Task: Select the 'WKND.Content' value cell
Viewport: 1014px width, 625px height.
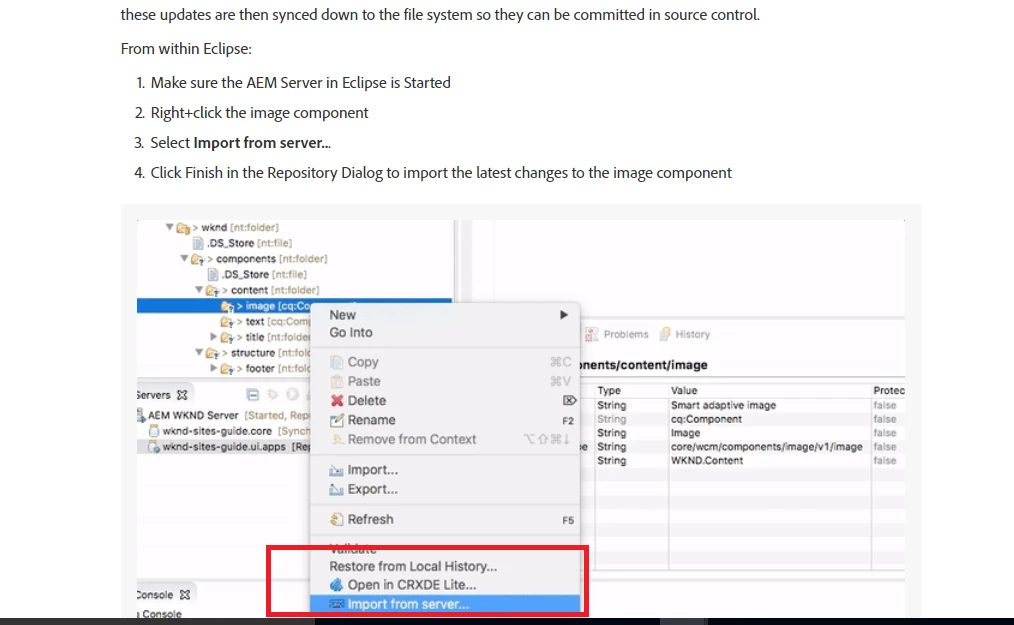Action: click(x=707, y=461)
